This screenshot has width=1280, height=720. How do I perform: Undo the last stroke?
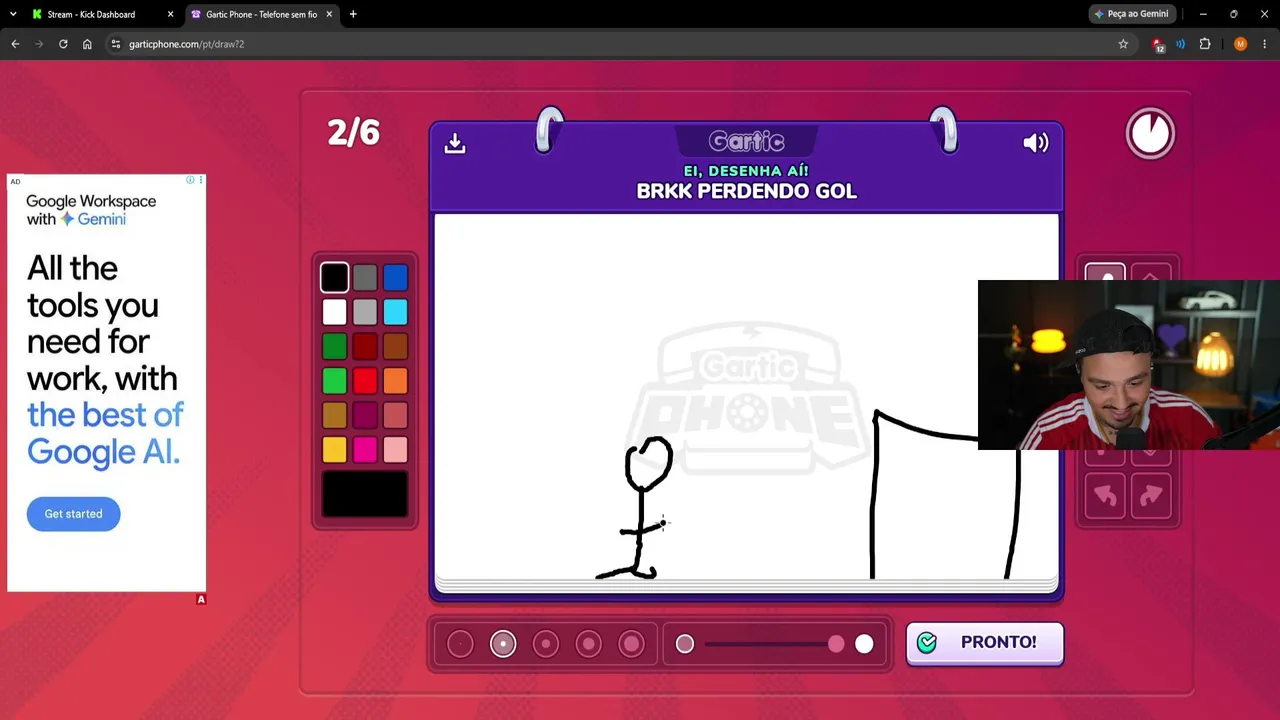(x=1105, y=496)
